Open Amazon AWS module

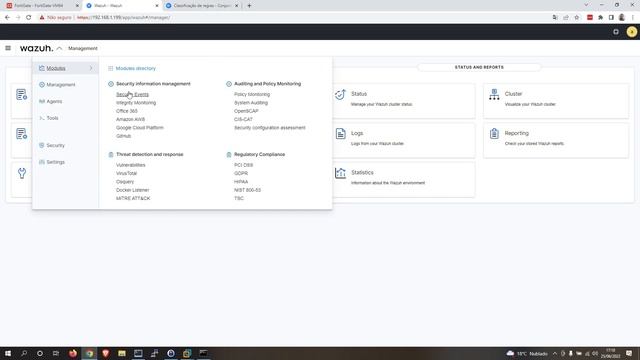pos(130,119)
